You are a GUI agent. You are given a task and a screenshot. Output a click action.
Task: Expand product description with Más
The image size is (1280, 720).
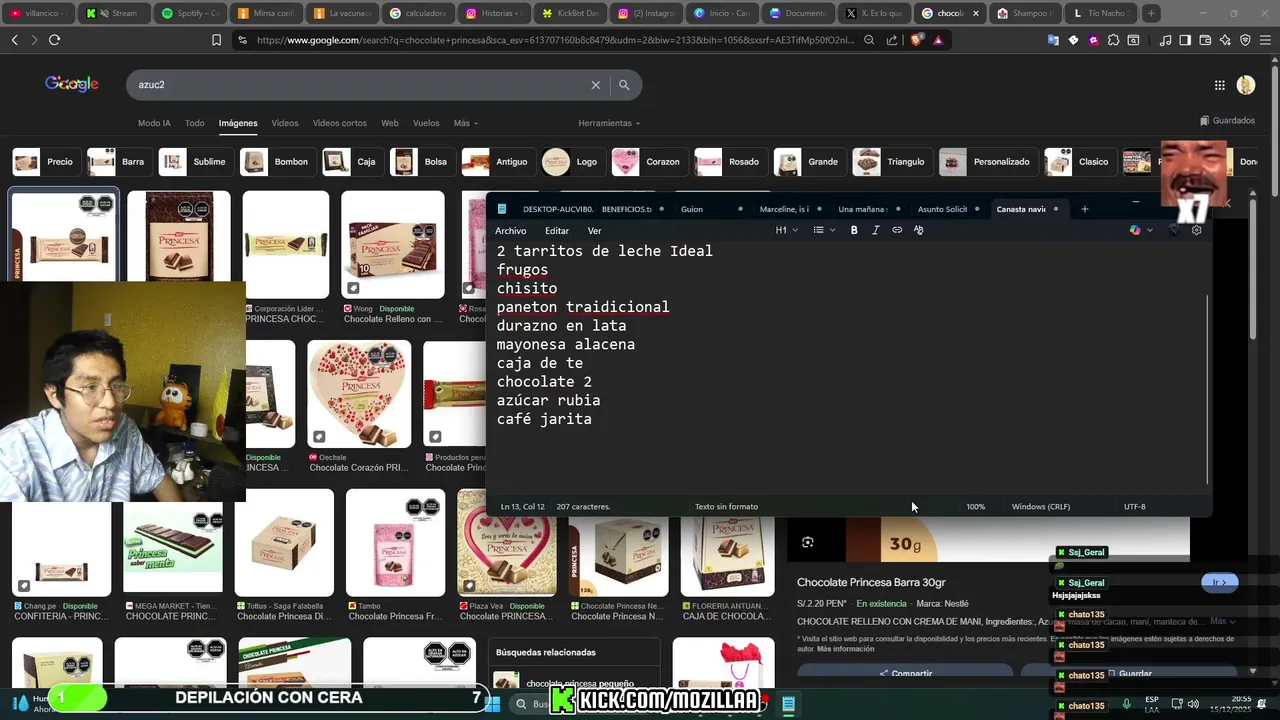1224,621
